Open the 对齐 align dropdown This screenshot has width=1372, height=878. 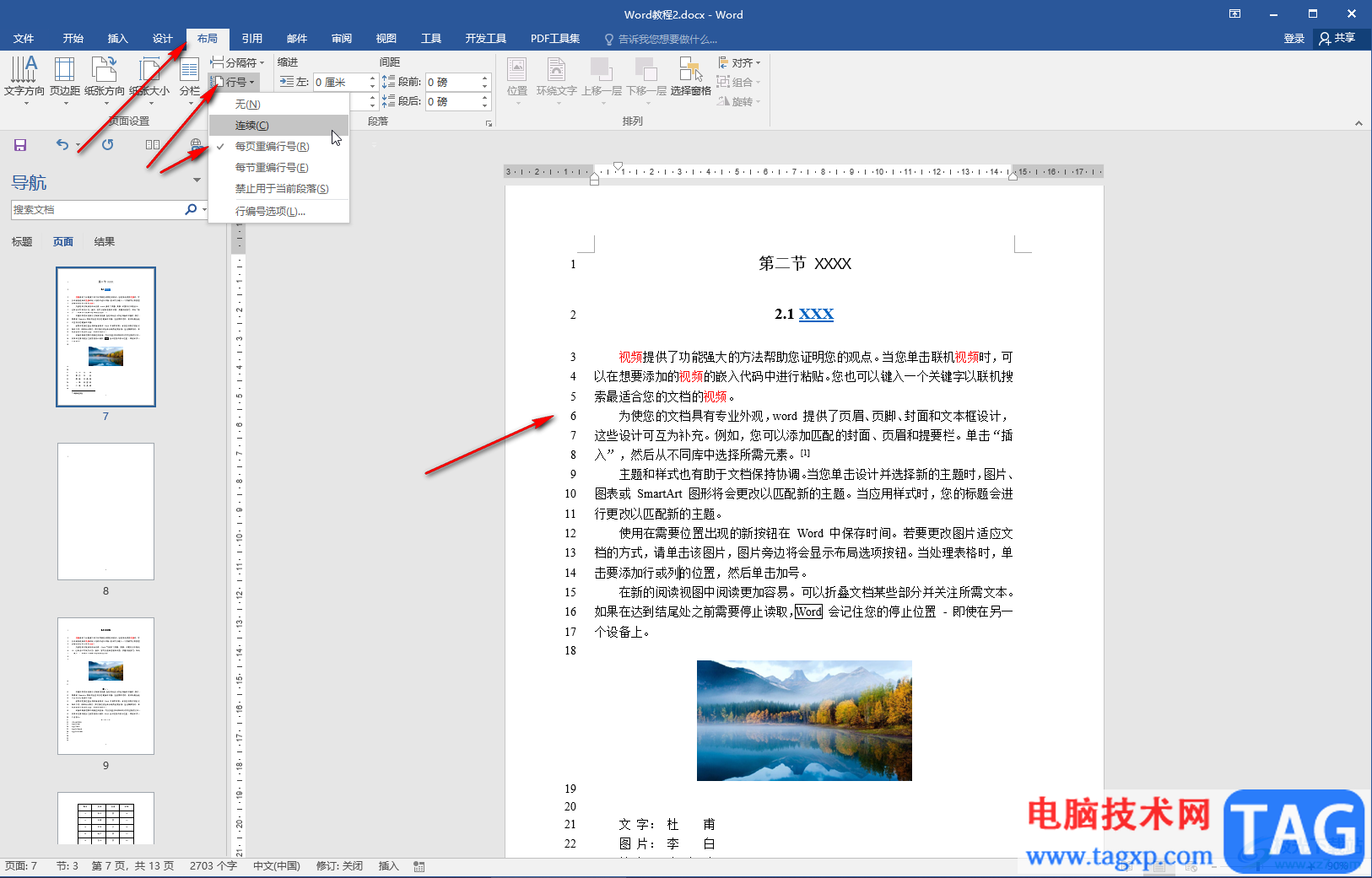739,62
